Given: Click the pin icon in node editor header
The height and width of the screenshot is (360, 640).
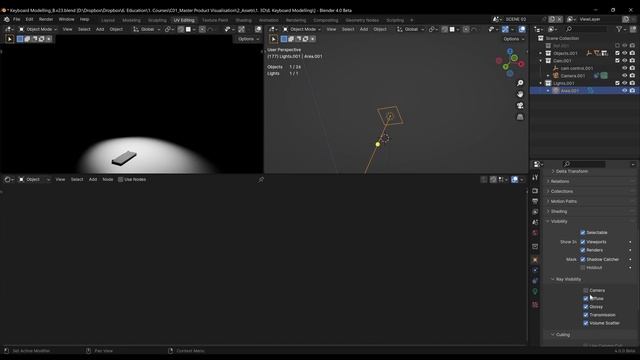Looking at the screenshot, I should point(261,180).
